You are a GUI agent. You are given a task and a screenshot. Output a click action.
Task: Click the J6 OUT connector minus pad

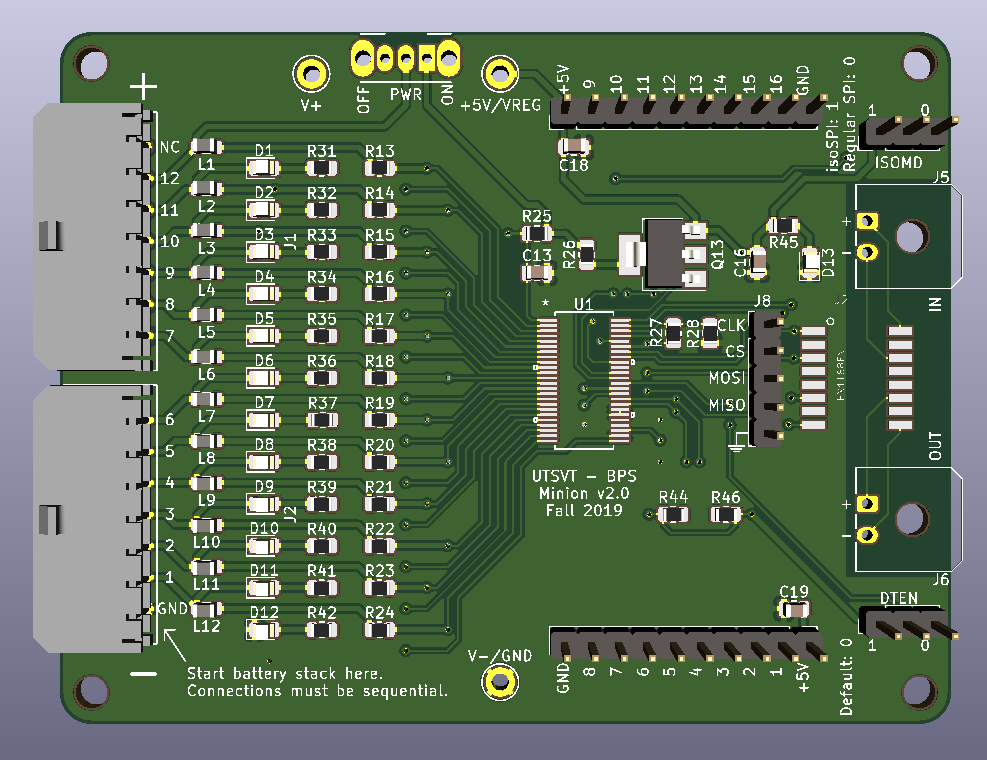867,535
